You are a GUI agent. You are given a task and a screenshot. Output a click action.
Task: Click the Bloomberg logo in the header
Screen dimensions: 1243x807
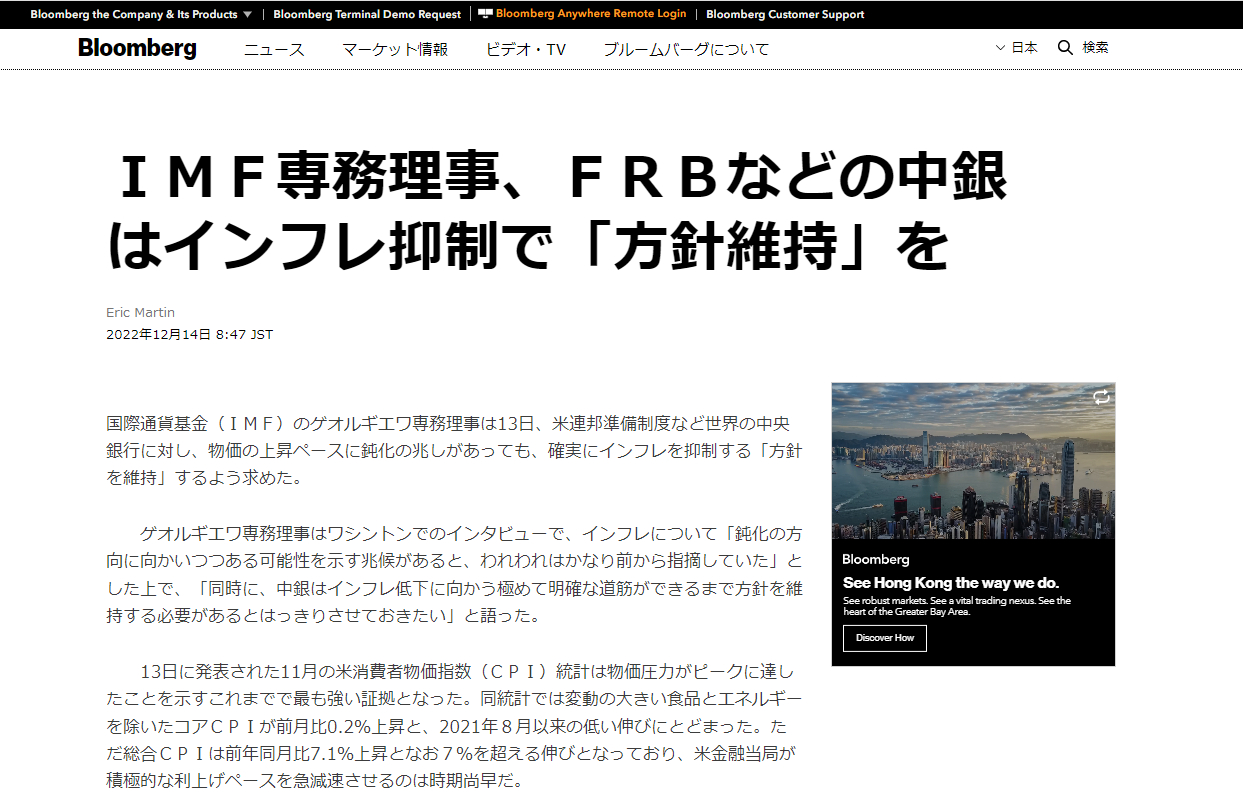pos(137,48)
